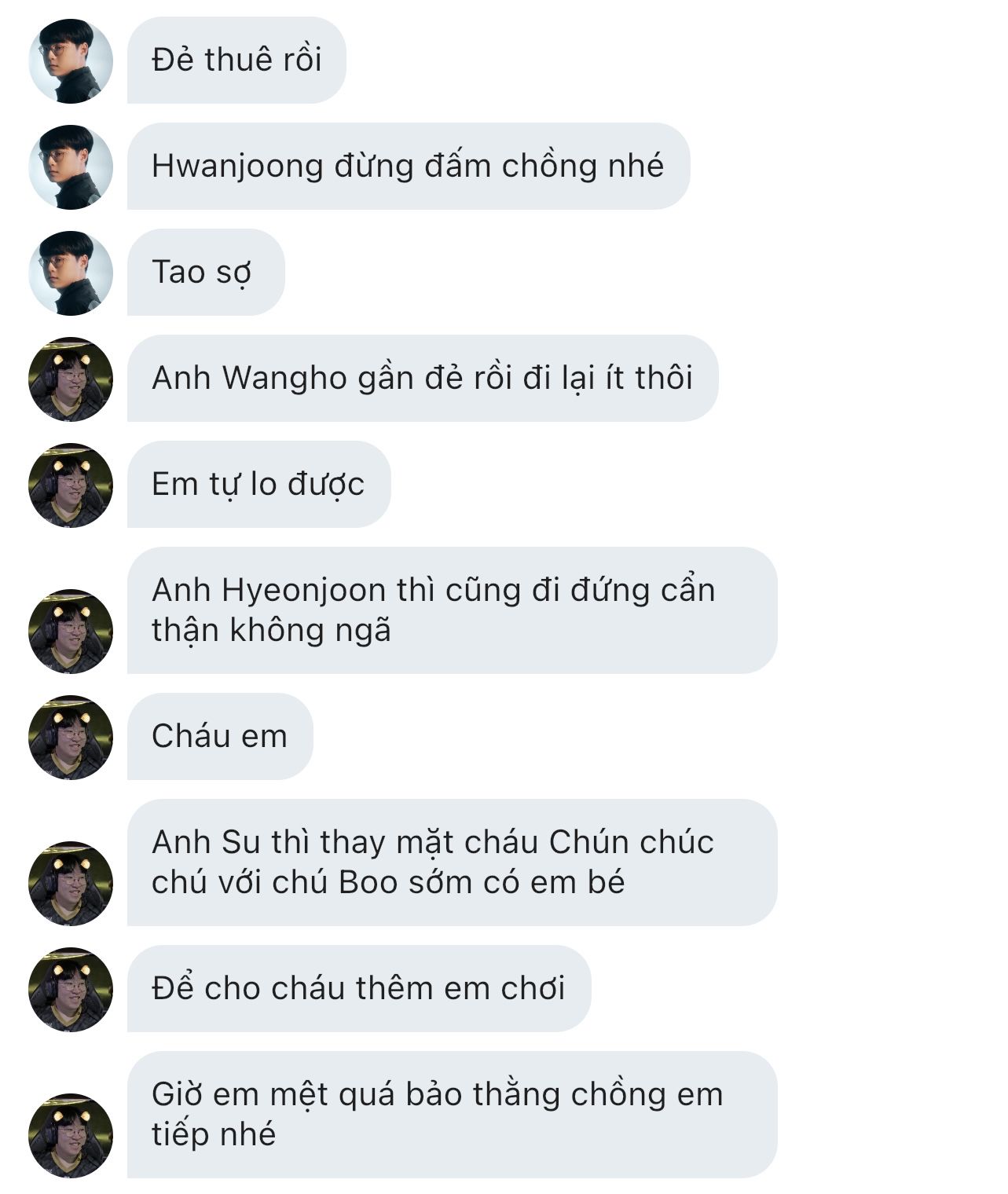Image resolution: width=1008 pixels, height=1194 pixels.
Task: Tap avatar next to "Tao sợ" message
Action: 71,273
